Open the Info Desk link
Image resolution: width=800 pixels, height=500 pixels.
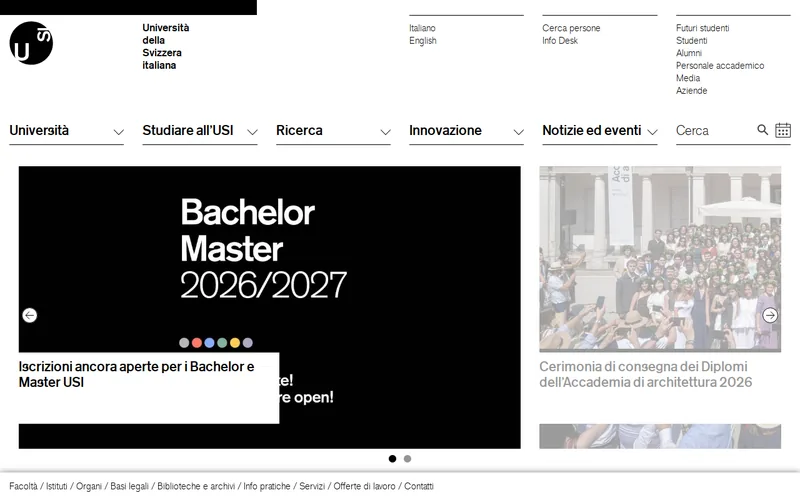[560, 41]
